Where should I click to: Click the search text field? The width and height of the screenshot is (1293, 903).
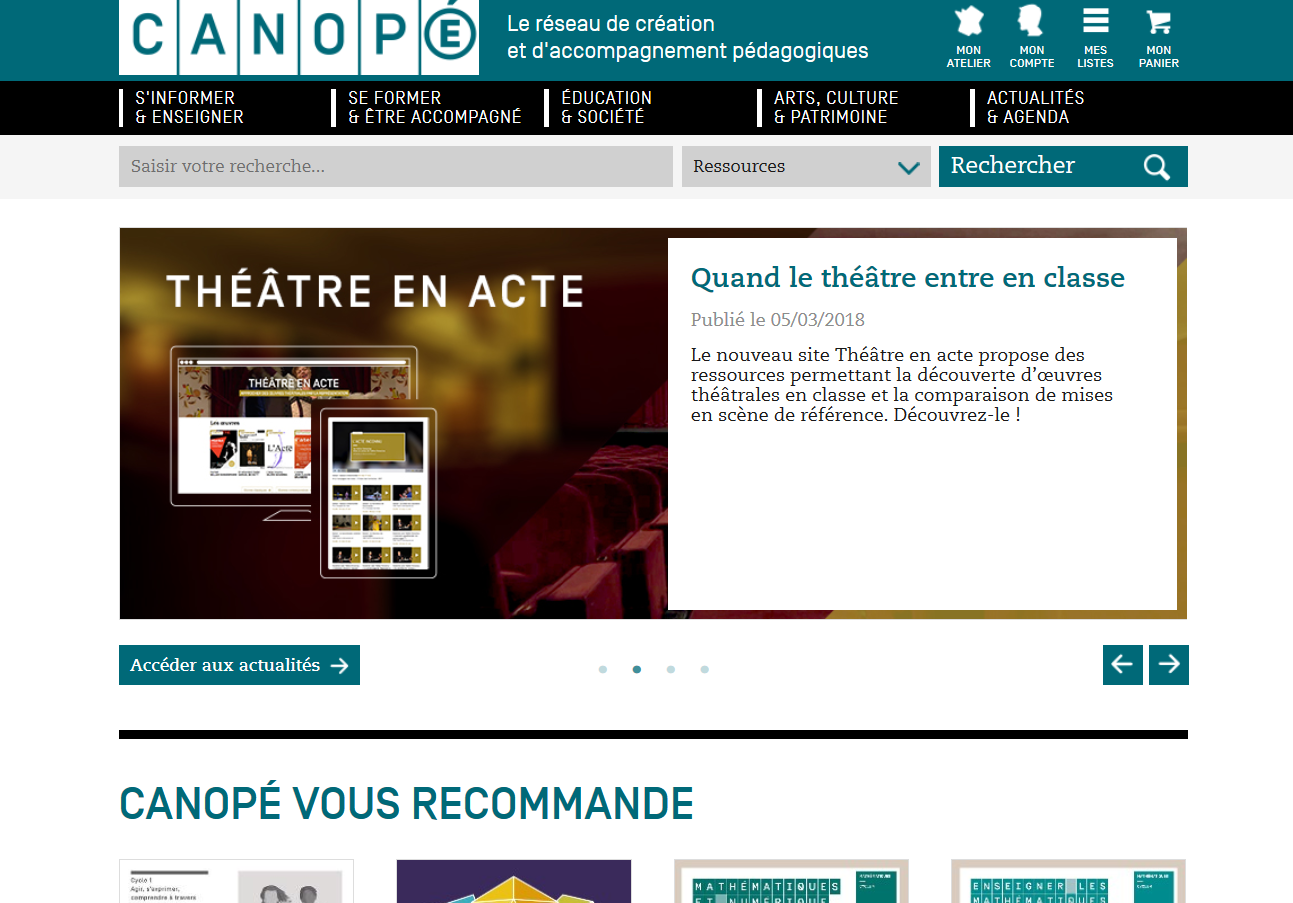[x=396, y=166]
